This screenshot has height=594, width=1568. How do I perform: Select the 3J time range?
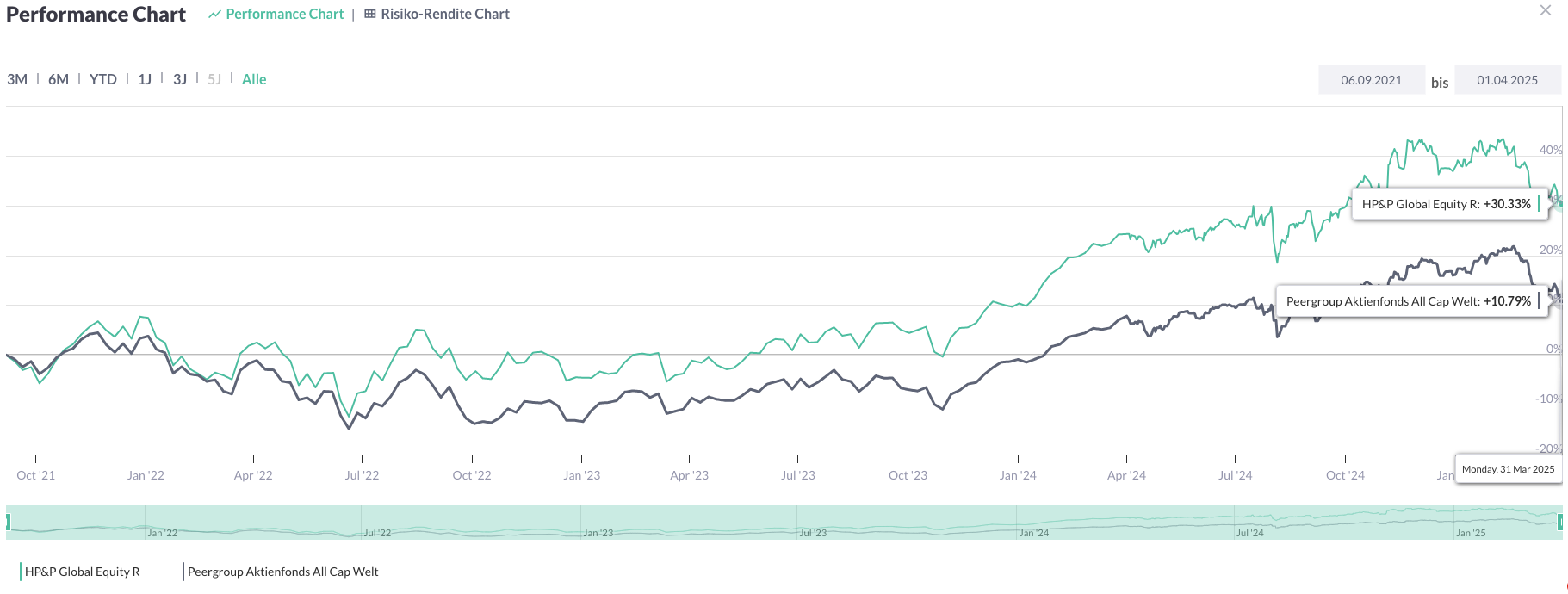tap(180, 79)
